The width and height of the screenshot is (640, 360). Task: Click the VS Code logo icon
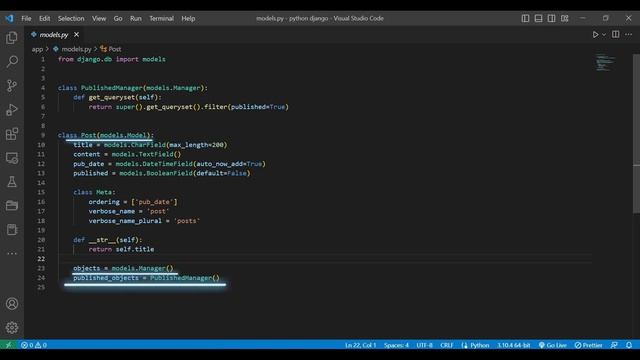[9, 18]
